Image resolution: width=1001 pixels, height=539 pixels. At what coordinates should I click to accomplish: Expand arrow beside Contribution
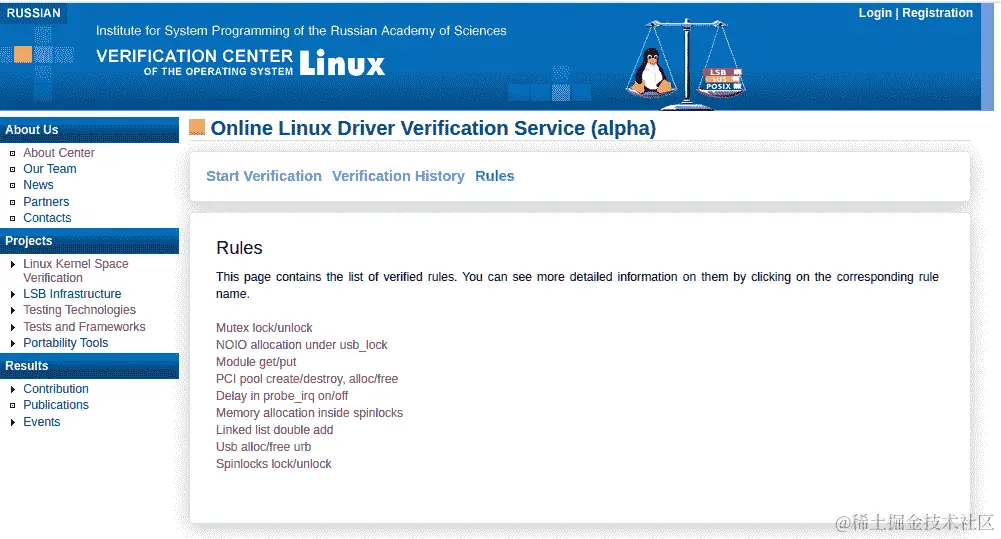[13, 389]
